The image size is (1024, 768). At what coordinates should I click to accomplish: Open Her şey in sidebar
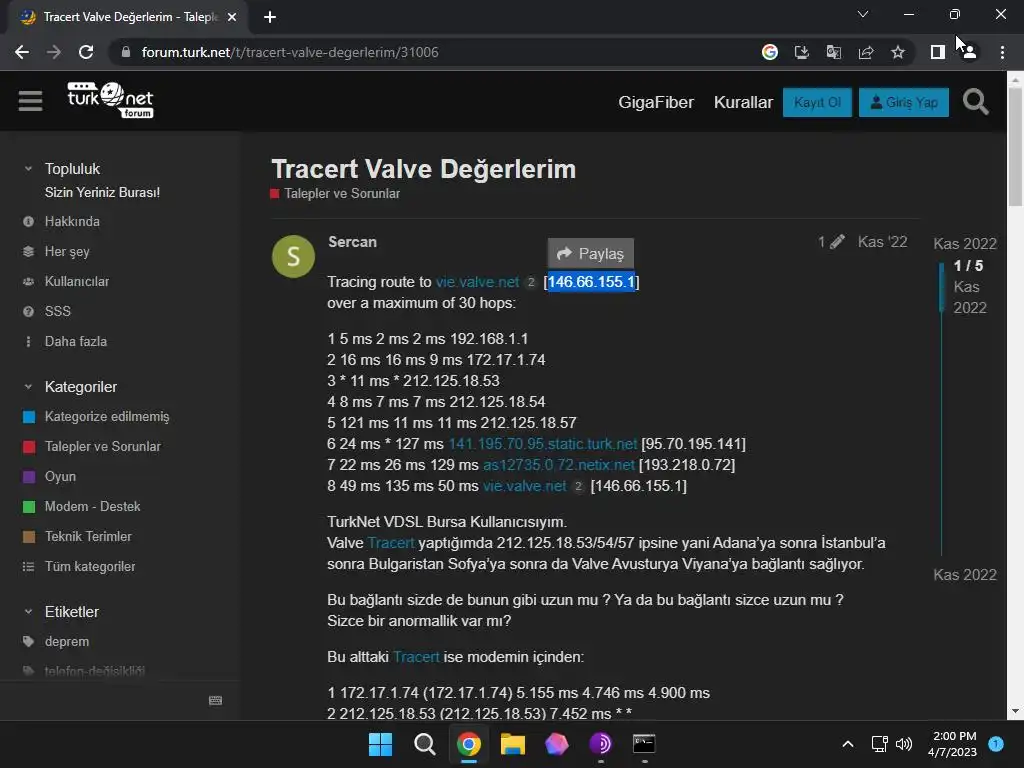[x=67, y=251]
